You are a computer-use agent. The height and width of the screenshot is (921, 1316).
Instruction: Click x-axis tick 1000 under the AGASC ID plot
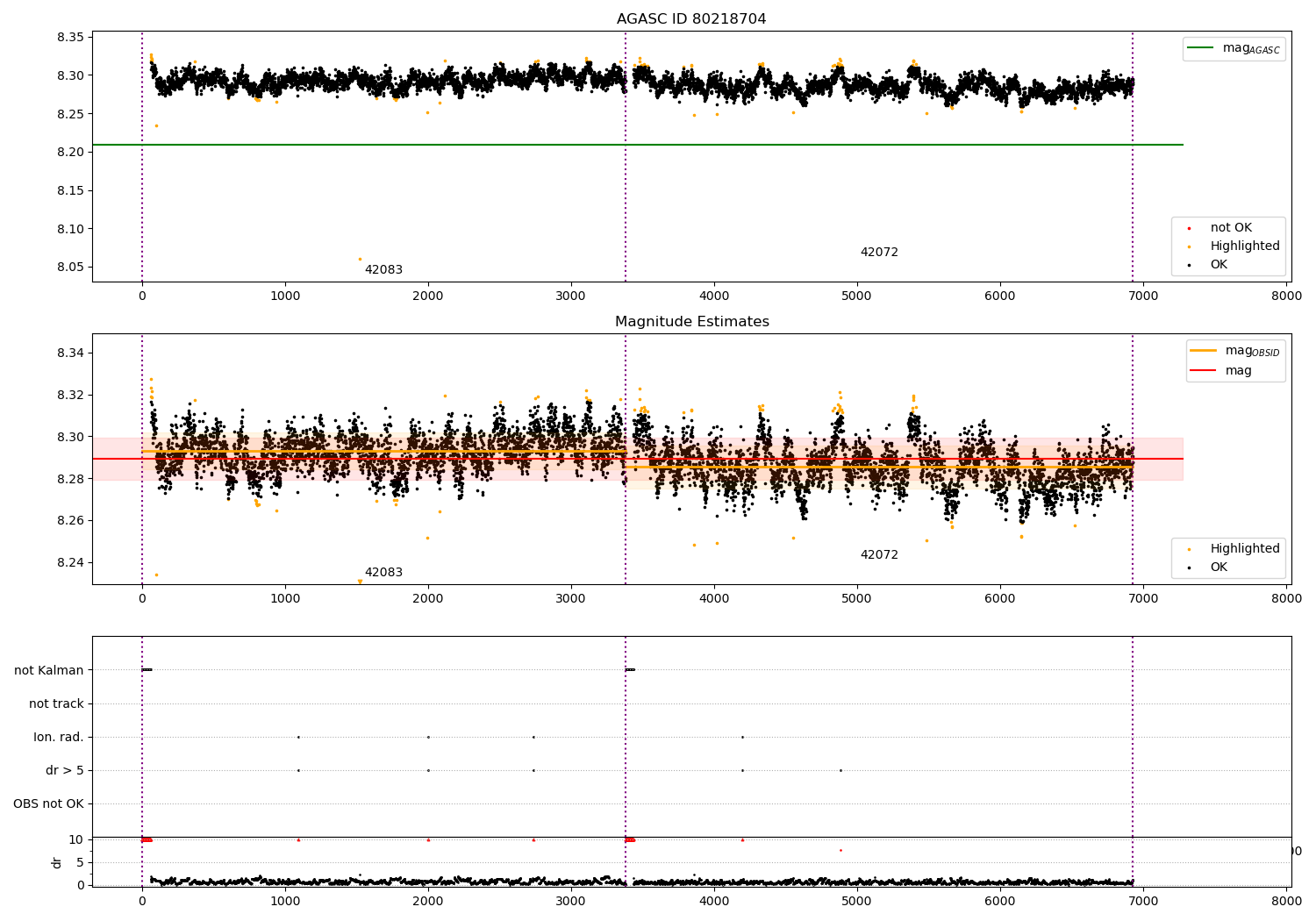point(285,296)
